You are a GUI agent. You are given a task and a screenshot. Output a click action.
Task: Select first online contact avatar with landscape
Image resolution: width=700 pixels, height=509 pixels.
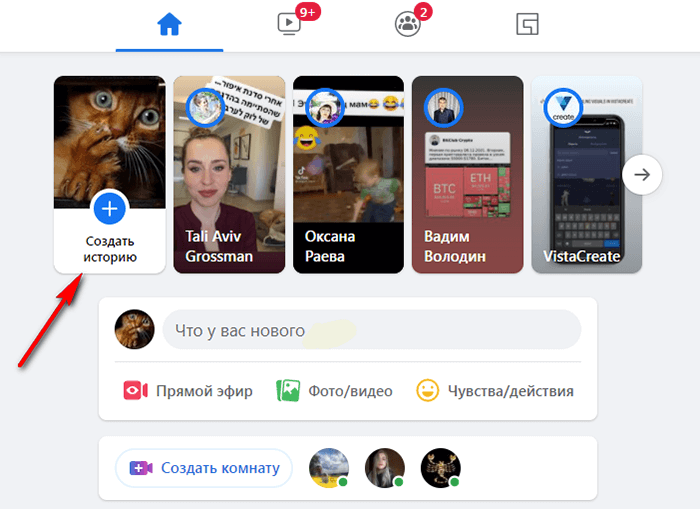click(x=329, y=468)
